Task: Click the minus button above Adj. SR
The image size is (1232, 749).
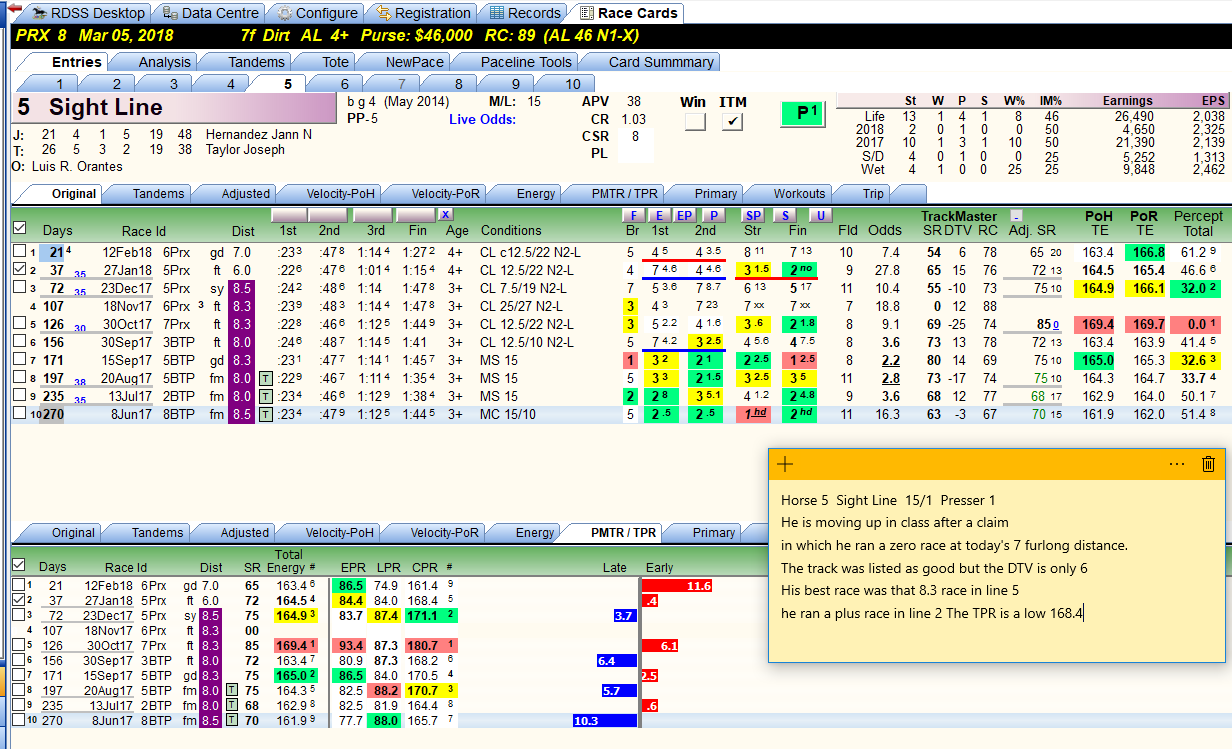Action: (1016, 215)
